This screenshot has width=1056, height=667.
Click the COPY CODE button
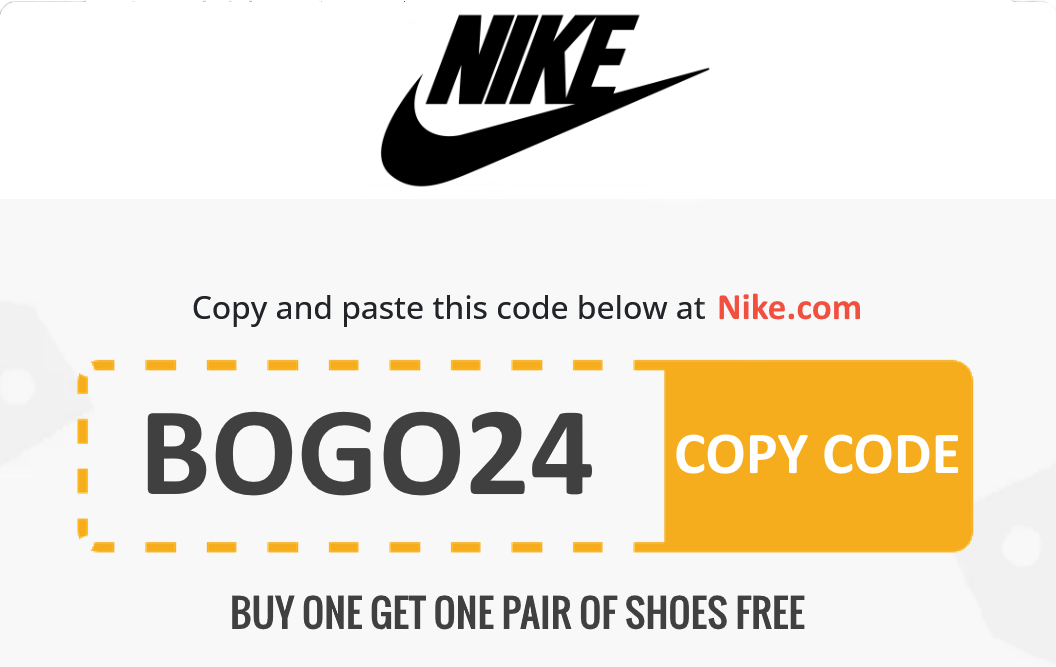818,455
